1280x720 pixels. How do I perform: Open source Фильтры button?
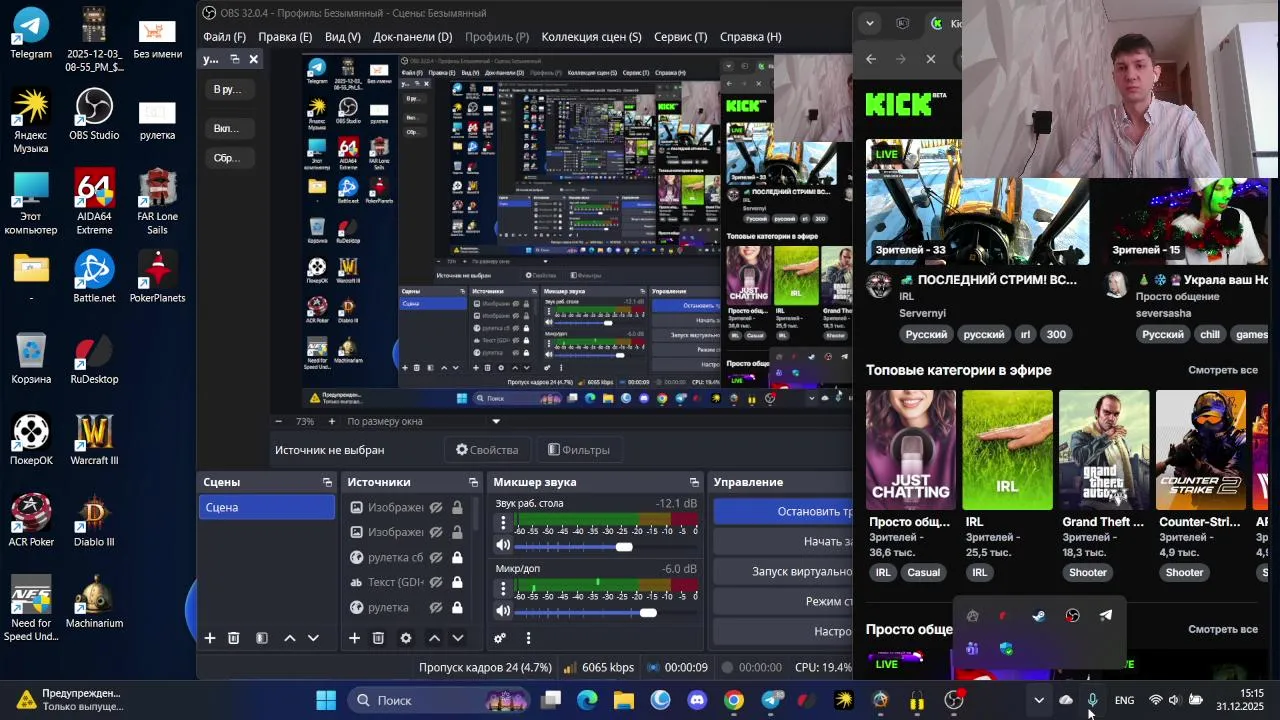(x=579, y=450)
